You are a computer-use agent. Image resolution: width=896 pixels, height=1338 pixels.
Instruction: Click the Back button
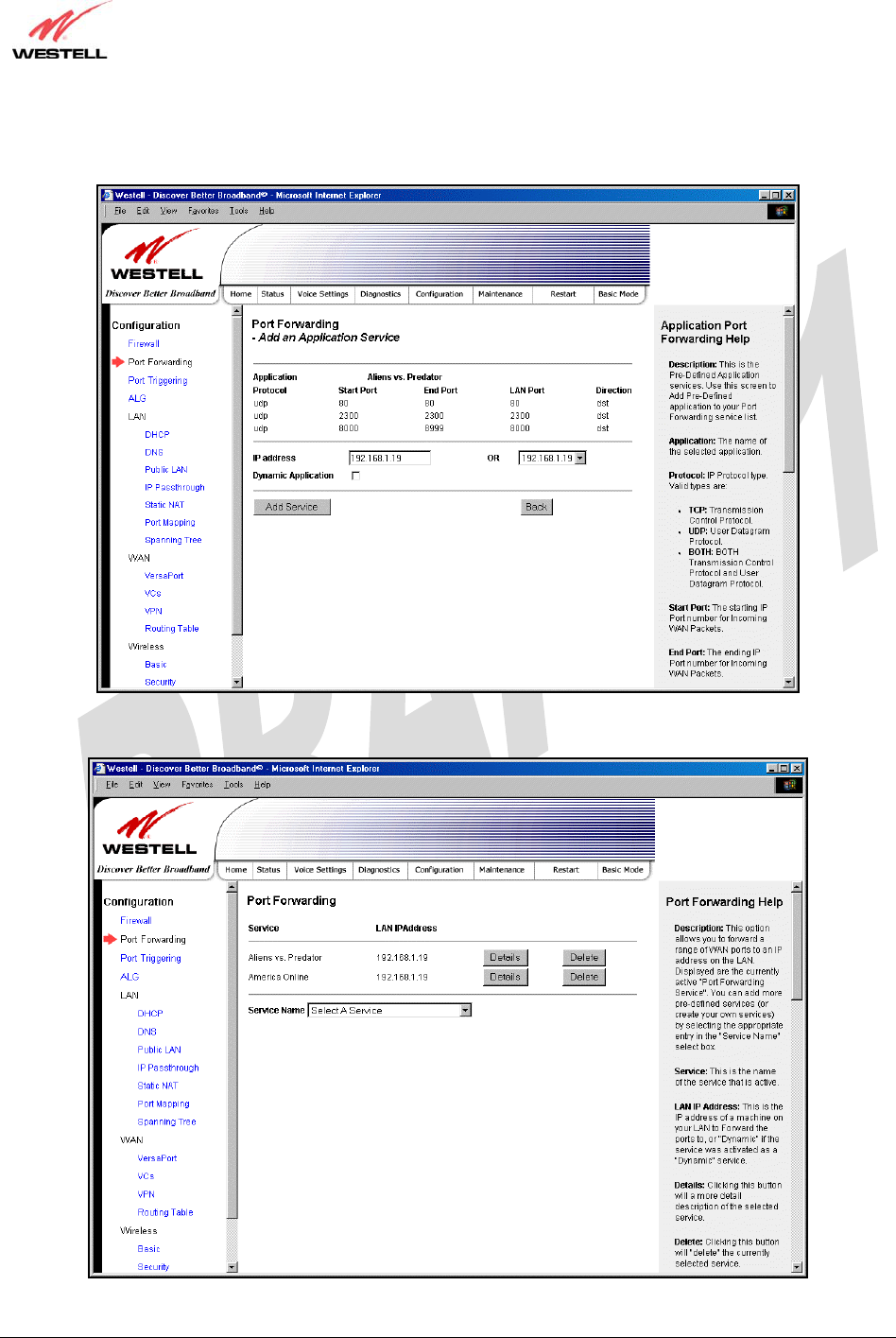[536, 507]
